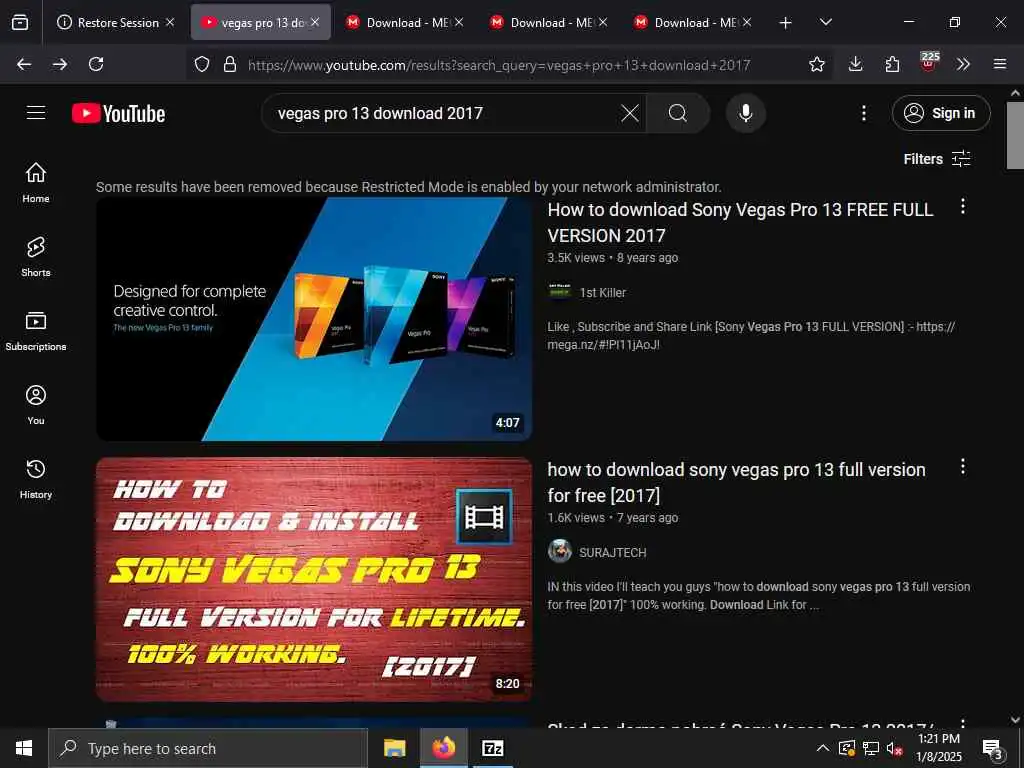Viewport: 1024px width, 768px height.
Task: Click the 1st Killer video description text
Action: tap(751, 336)
